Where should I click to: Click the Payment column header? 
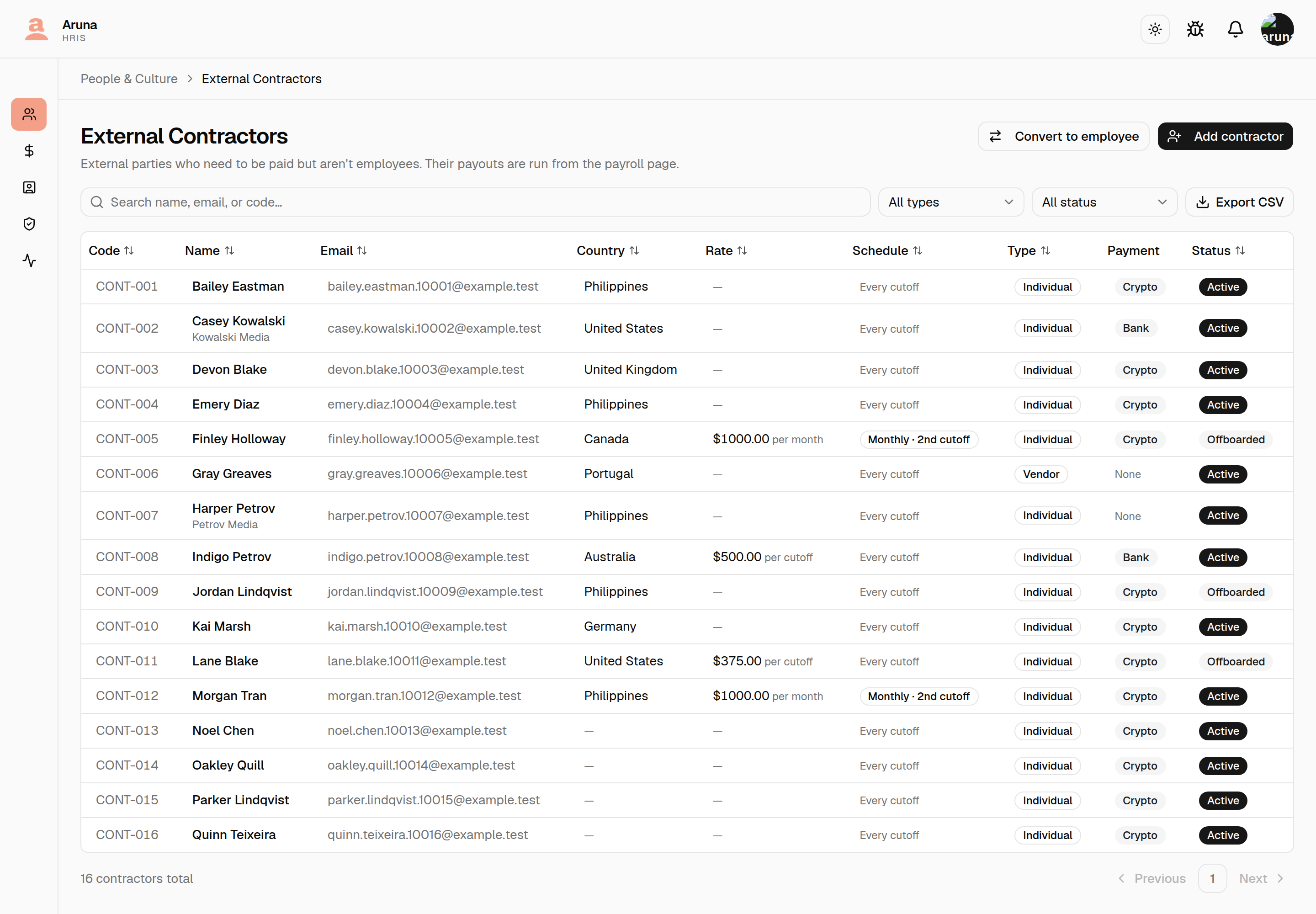point(1133,251)
